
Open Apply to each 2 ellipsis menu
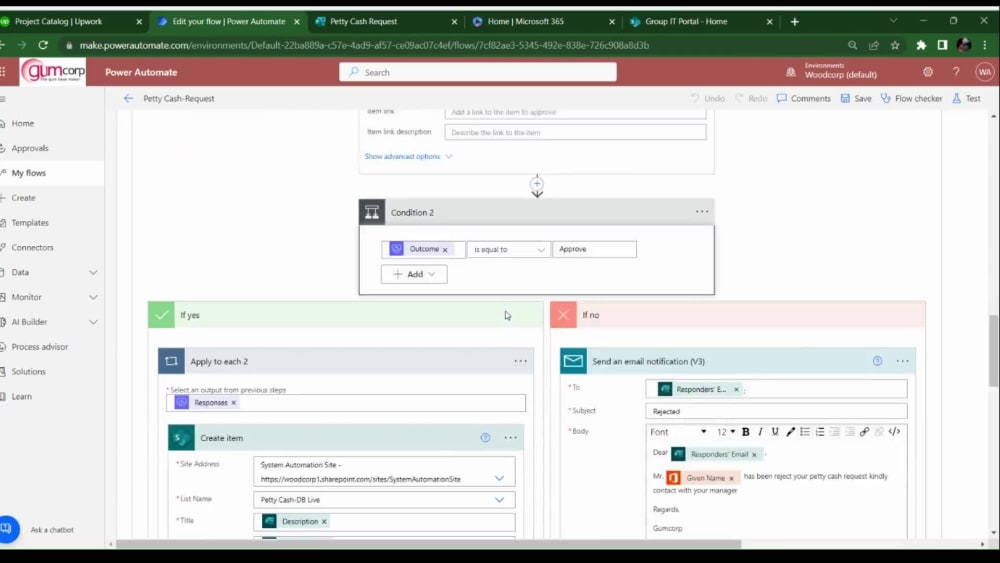coord(520,361)
